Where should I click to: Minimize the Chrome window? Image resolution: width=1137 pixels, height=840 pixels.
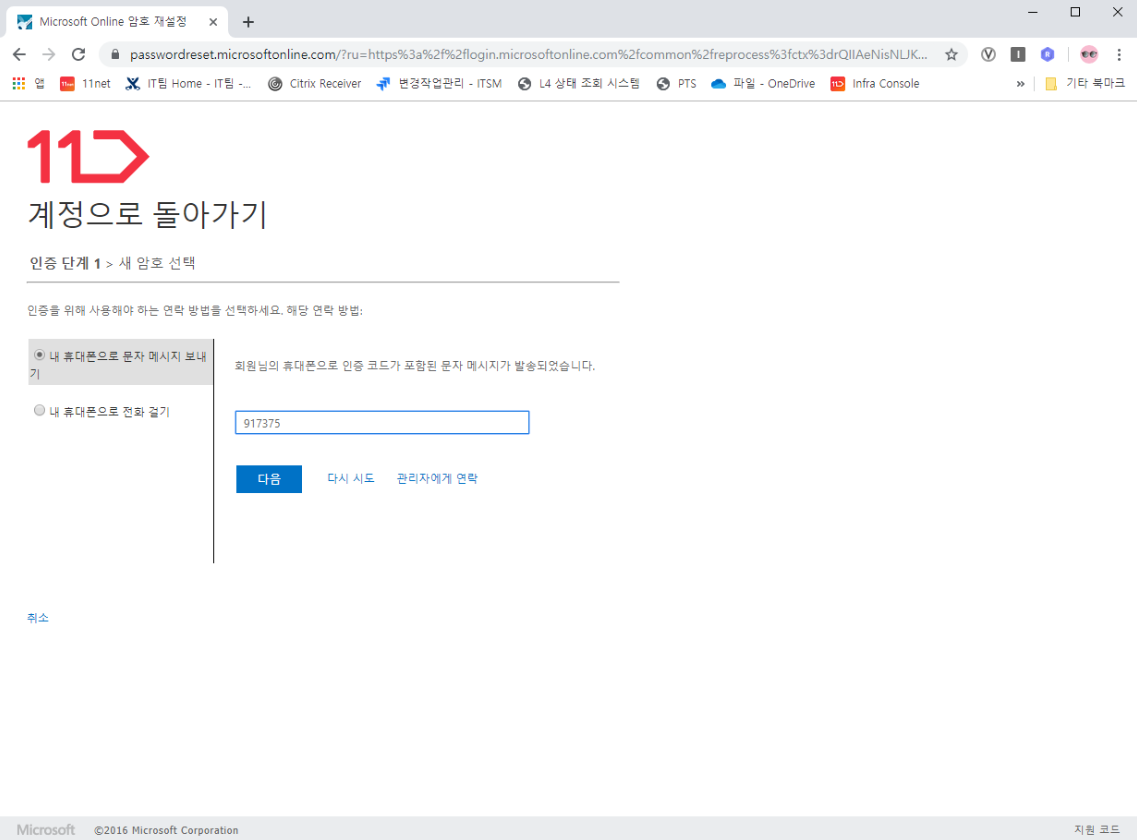pos(1033,12)
